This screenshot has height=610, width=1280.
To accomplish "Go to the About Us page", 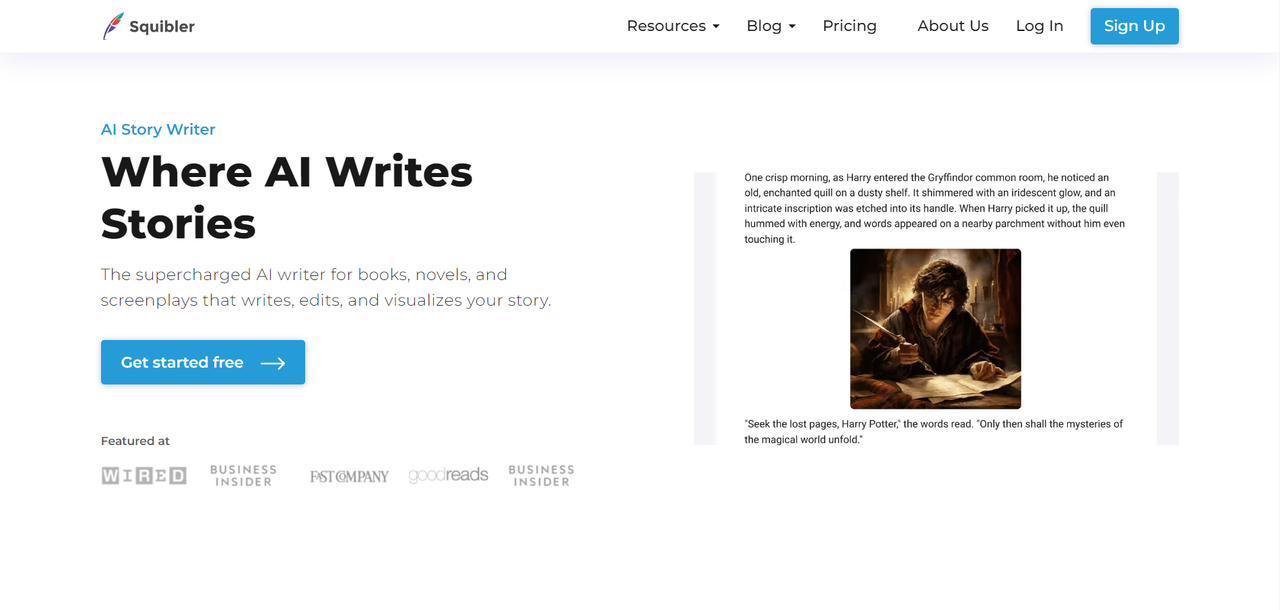I will (953, 26).
